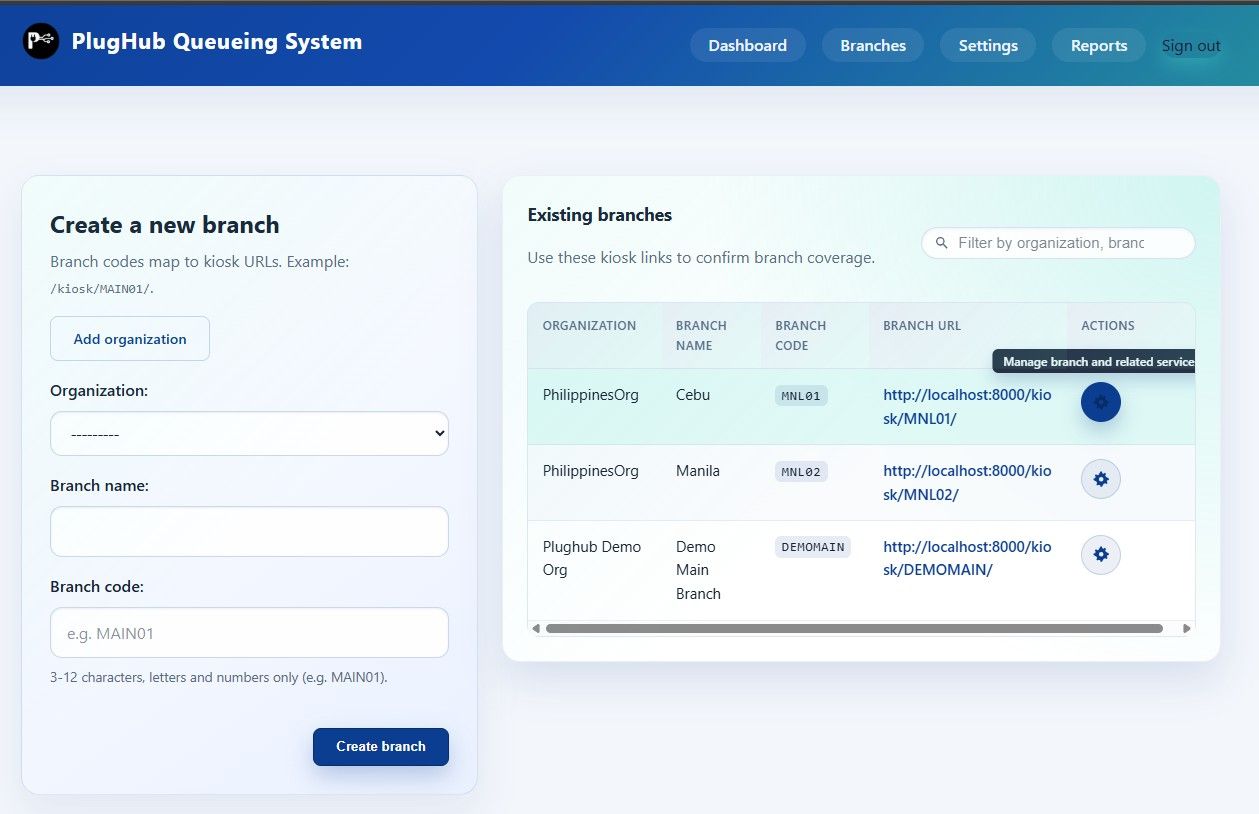This screenshot has width=1259, height=814.
Task: Click the horizontal table scrollbar thumb
Action: [853, 629]
